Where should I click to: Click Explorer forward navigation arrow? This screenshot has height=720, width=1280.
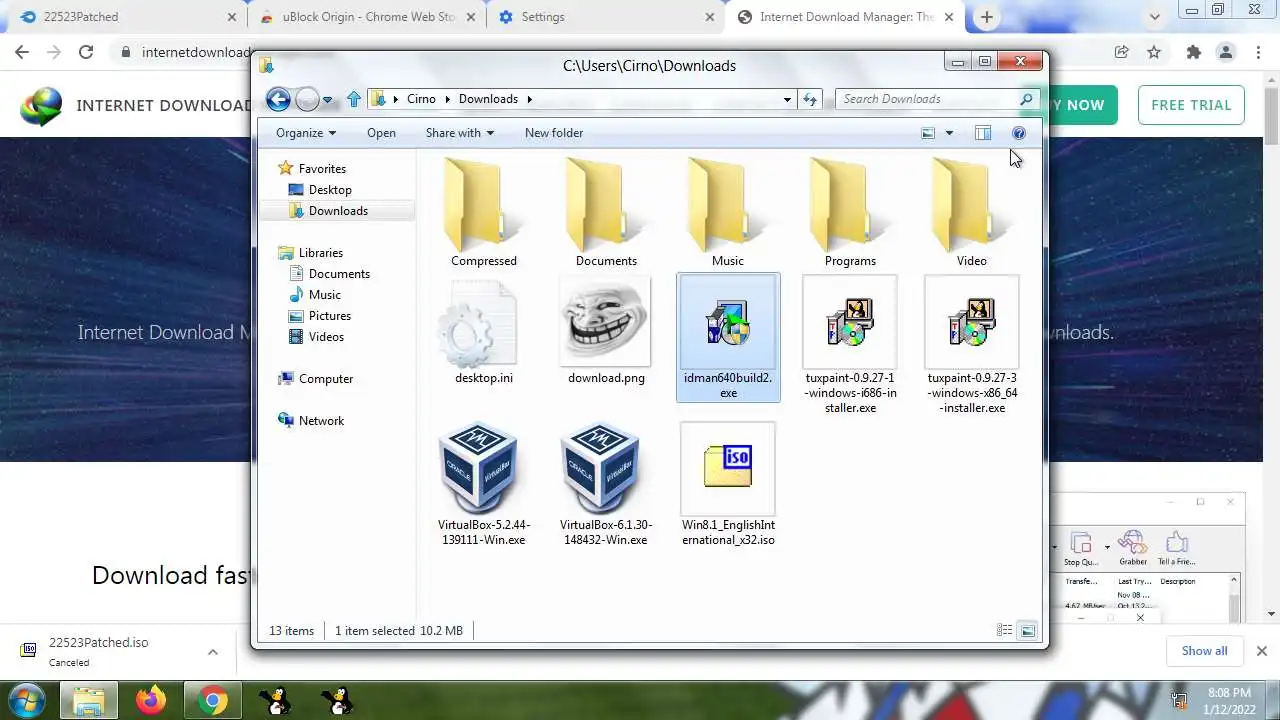click(307, 99)
